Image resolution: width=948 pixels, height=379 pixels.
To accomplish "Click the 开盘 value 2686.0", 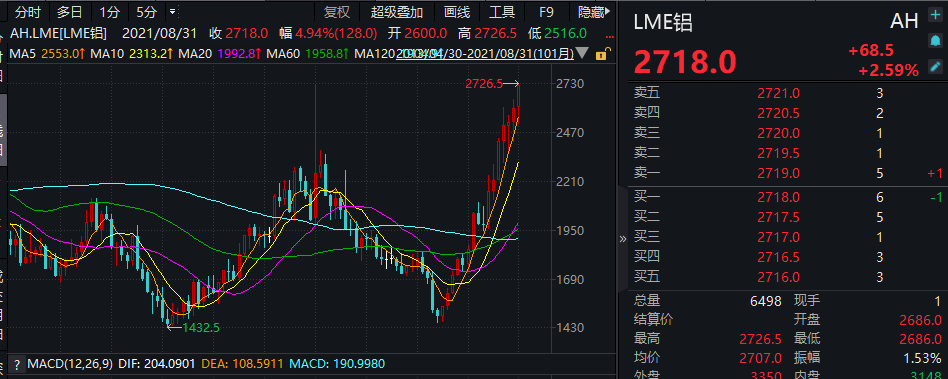I will coord(921,320).
